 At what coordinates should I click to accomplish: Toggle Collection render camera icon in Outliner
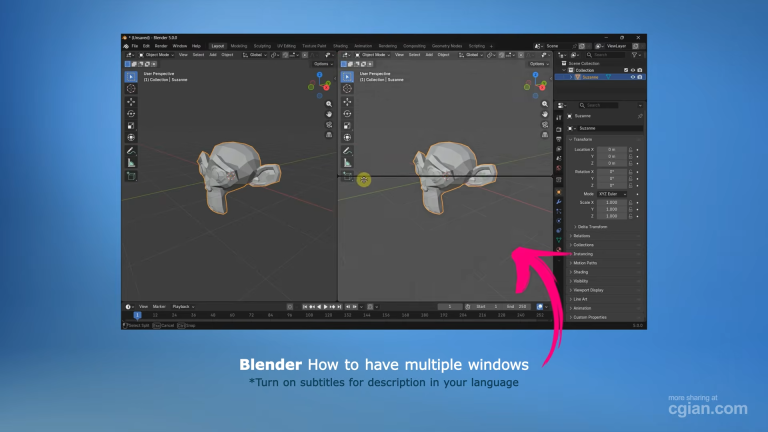click(x=640, y=70)
